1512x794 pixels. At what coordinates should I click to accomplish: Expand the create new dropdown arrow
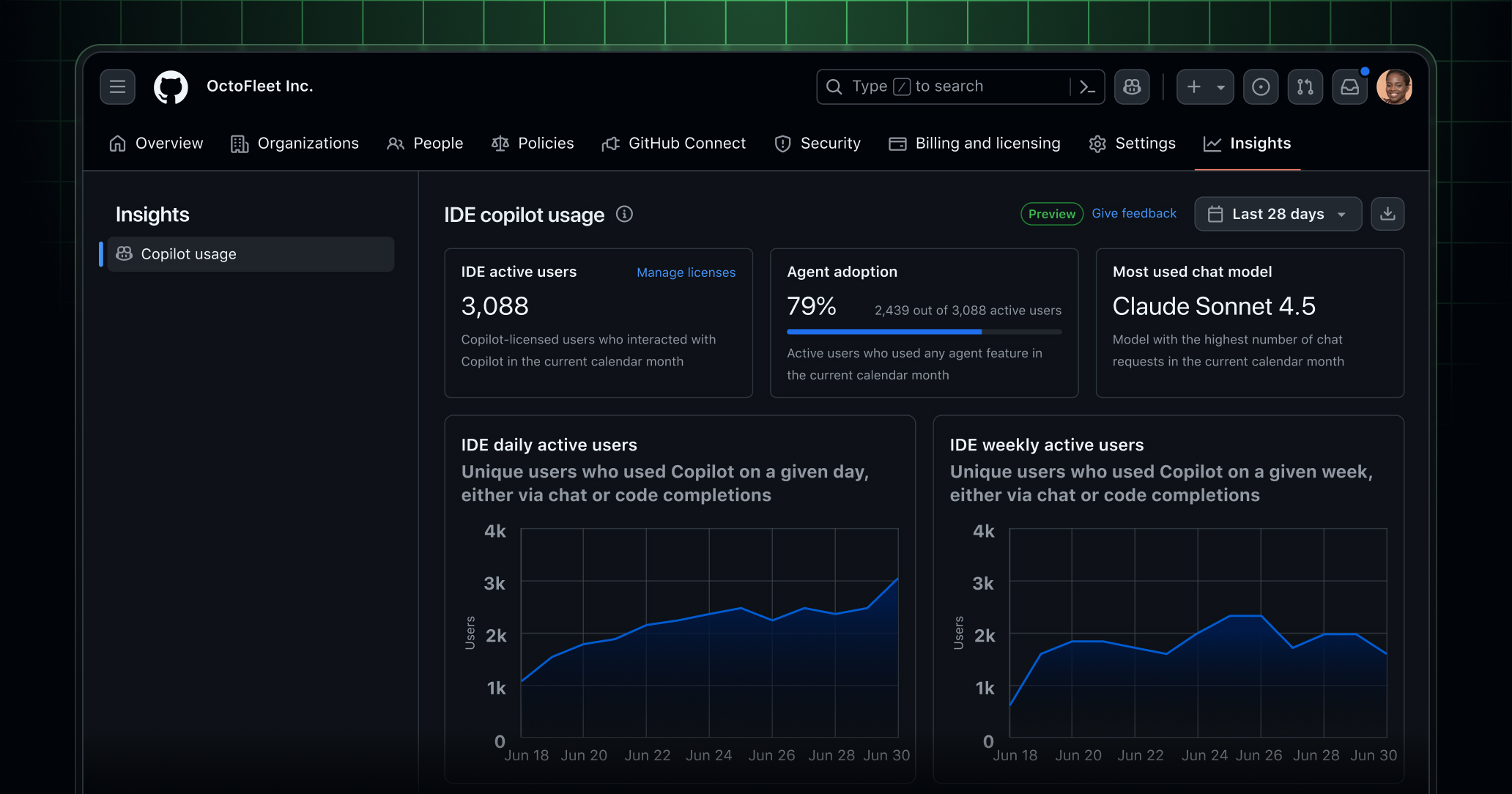point(1219,86)
